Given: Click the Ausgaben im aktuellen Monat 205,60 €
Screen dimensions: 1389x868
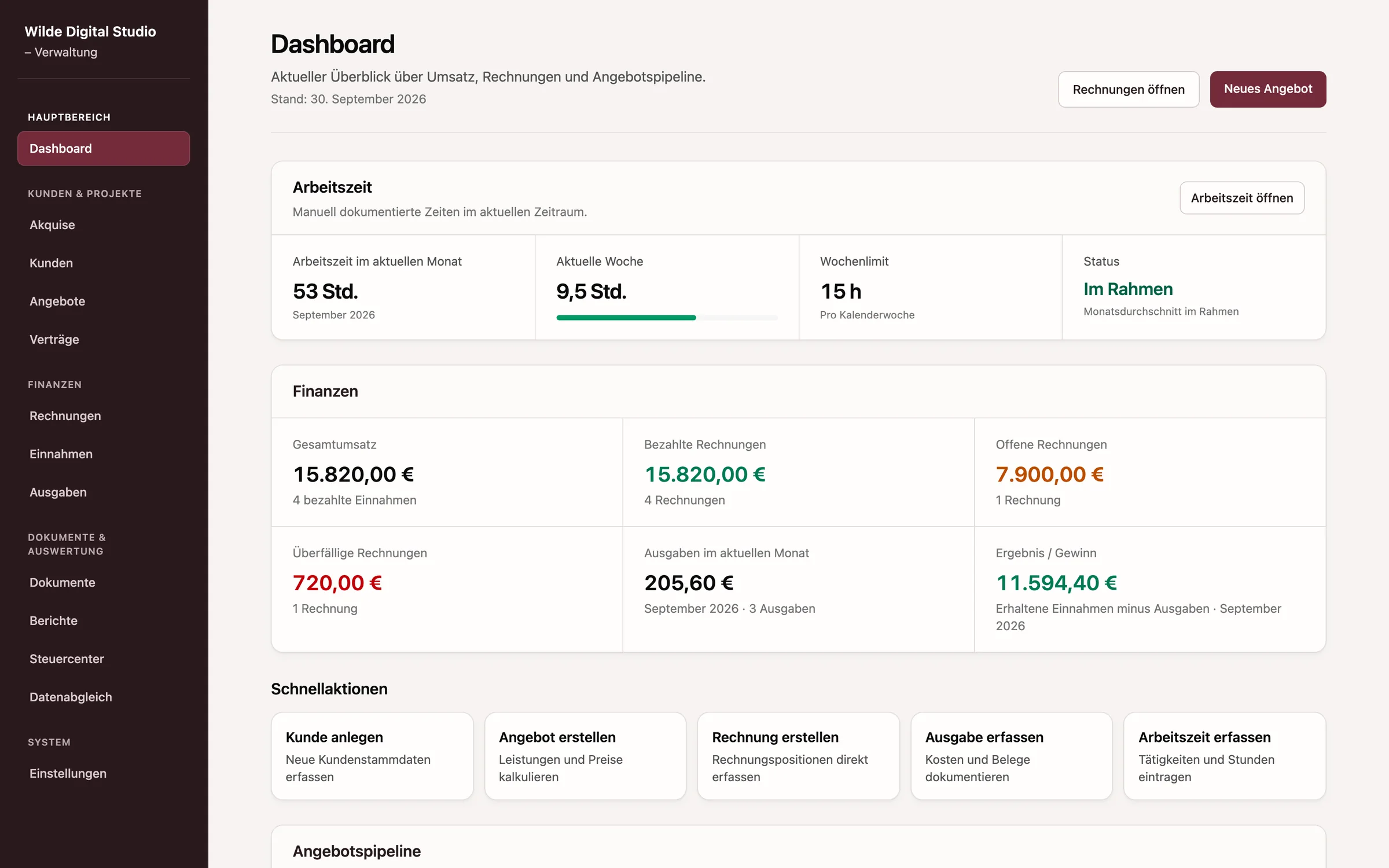Looking at the screenshot, I should coord(689,583).
